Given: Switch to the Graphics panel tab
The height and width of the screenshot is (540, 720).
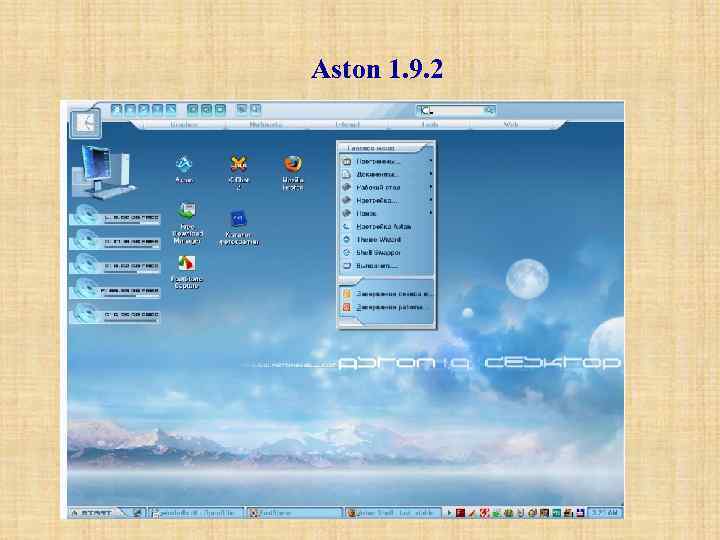Looking at the screenshot, I should point(184,124).
